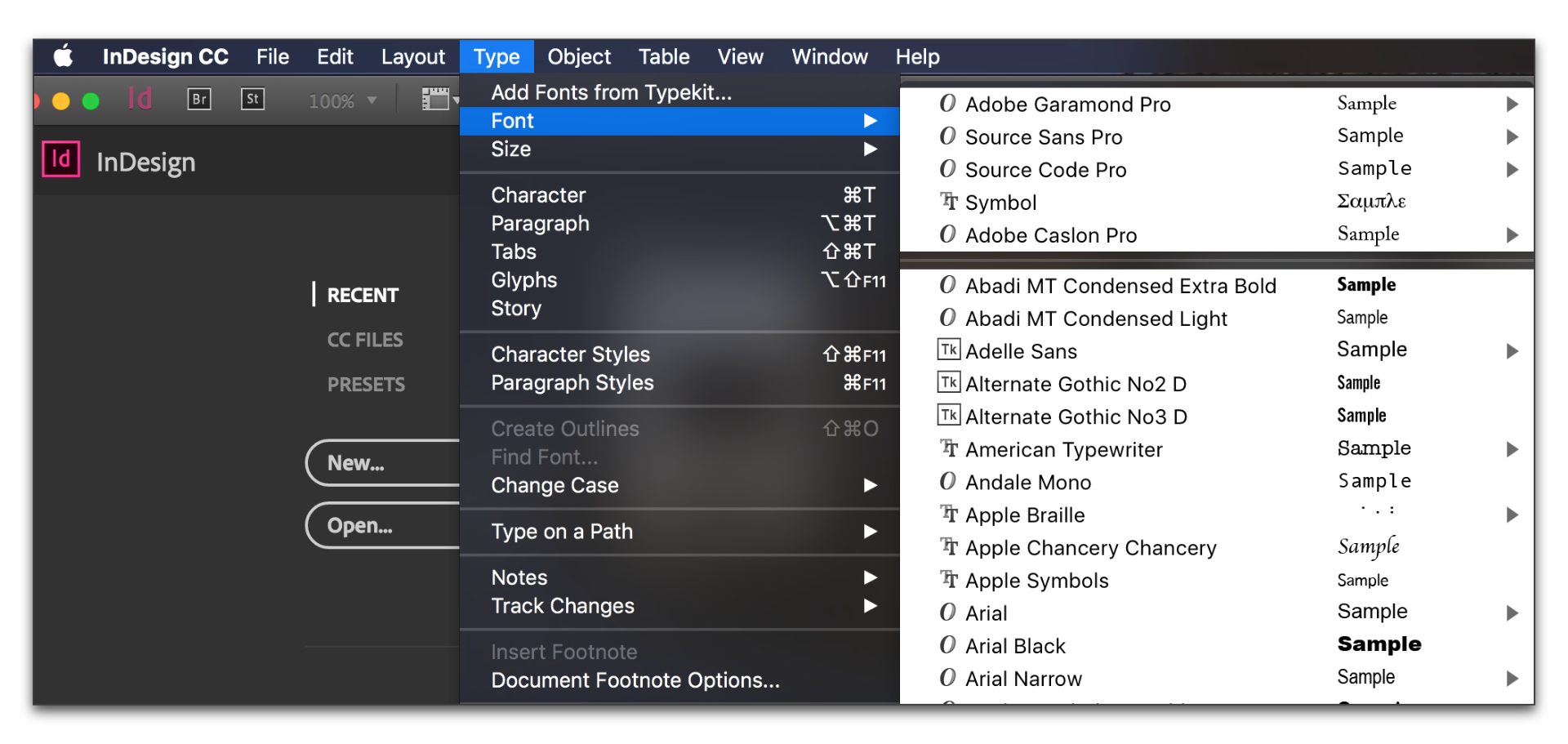This screenshot has height=744, width=1568.
Task: Open the Object menu
Action: pyautogui.click(x=578, y=56)
